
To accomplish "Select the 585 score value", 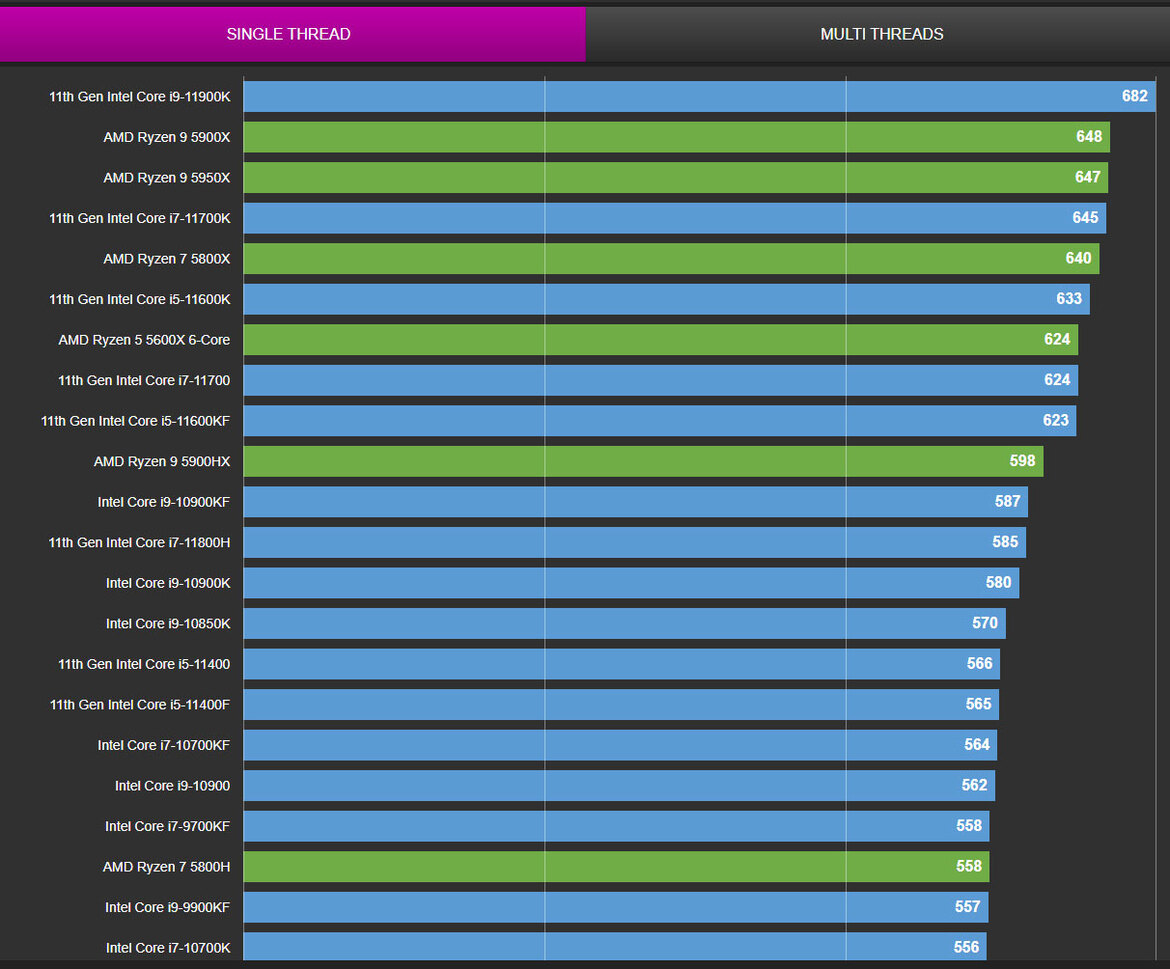I will (1005, 542).
